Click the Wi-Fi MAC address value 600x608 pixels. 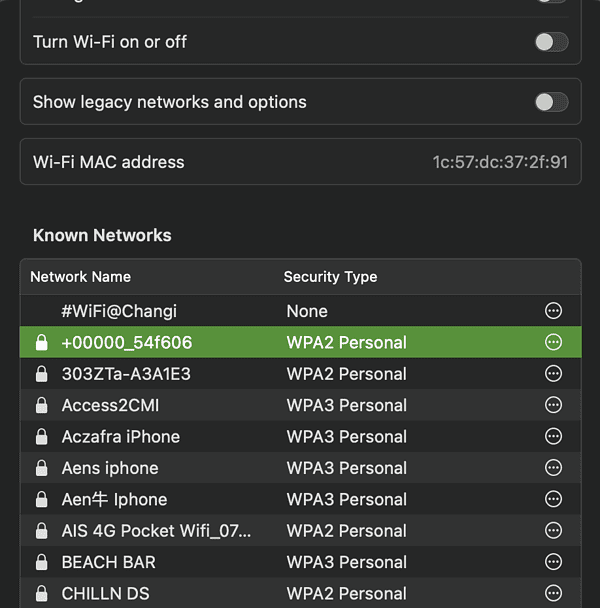pyautogui.click(x=500, y=162)
